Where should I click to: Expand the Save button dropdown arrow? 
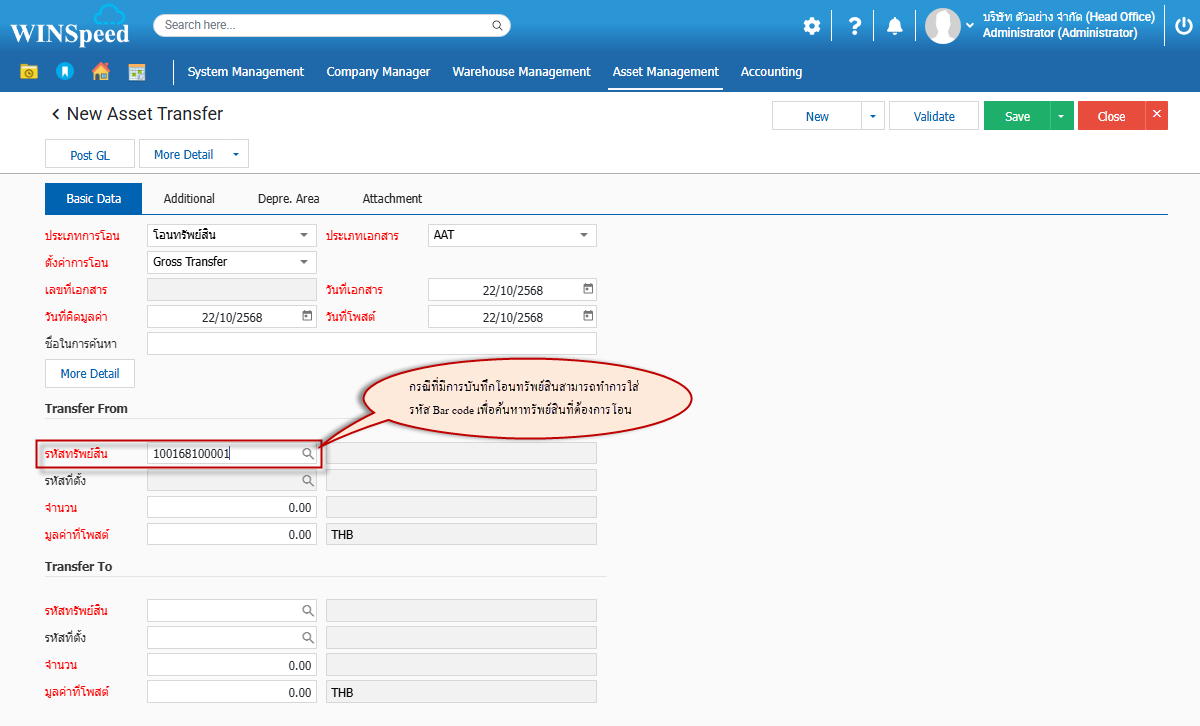point(1060,116)
